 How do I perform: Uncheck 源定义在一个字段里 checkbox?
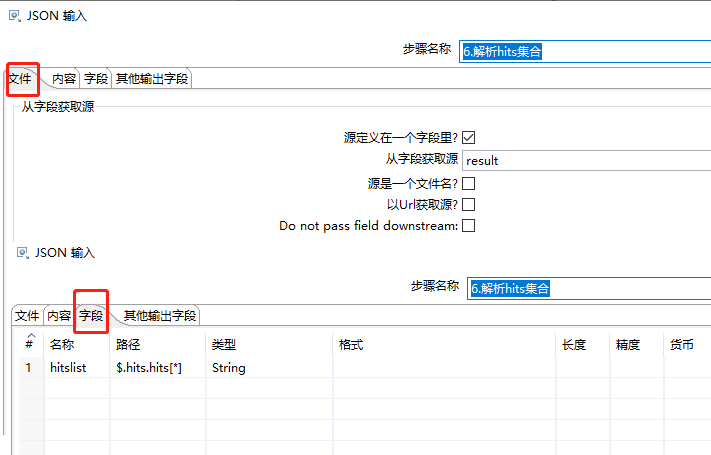click(468, 137)
